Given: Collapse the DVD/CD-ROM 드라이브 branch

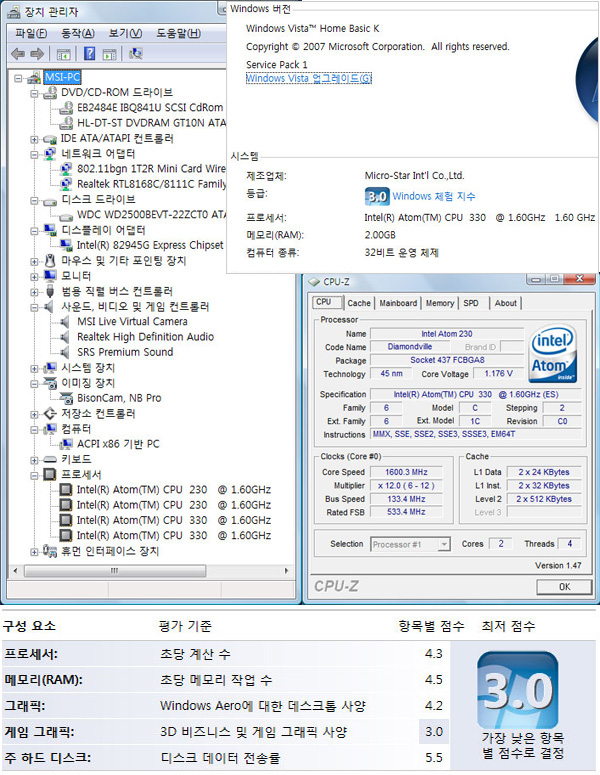Looking at the screenshot, I should tap(34, 93).
